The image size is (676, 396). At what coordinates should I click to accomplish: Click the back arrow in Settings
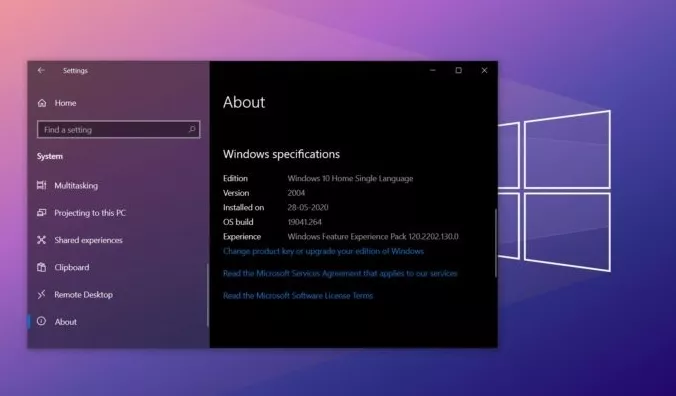tap(41, 70)
